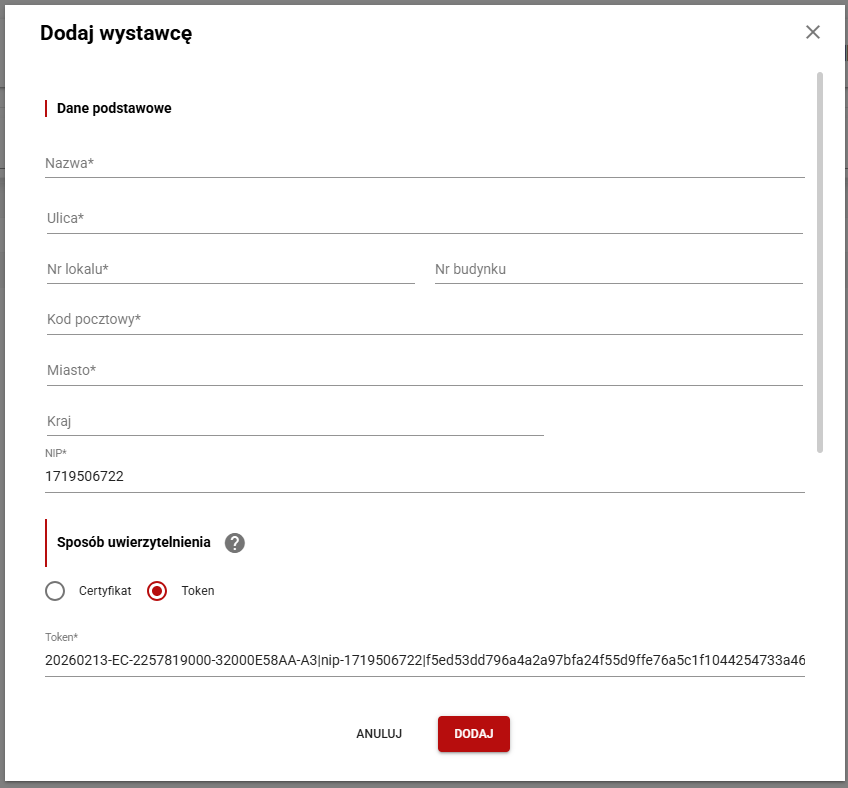848x788 pixels.
Task: Click inside the Token value field
Action: tap(424, 660)
